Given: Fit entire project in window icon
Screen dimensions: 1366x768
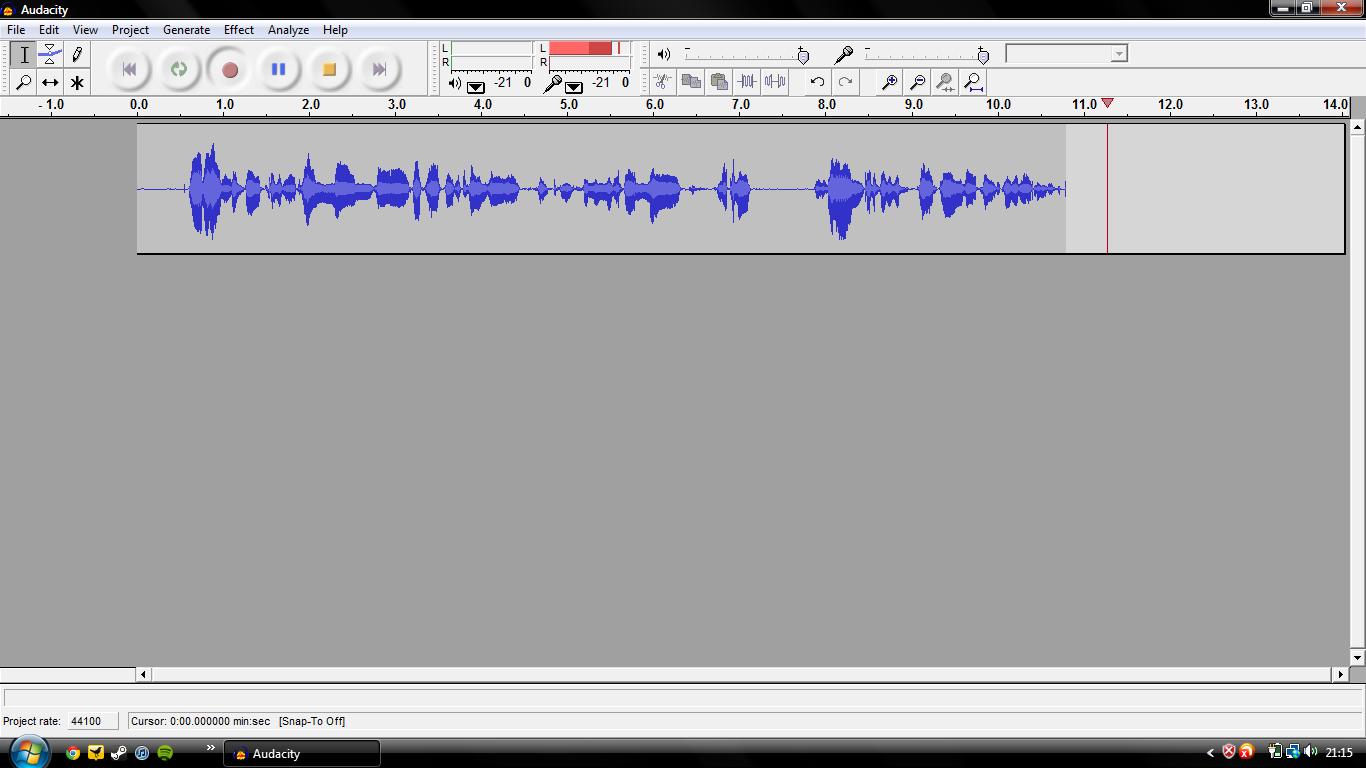Looking at the screenshot, I should click(x=973, y=82).
